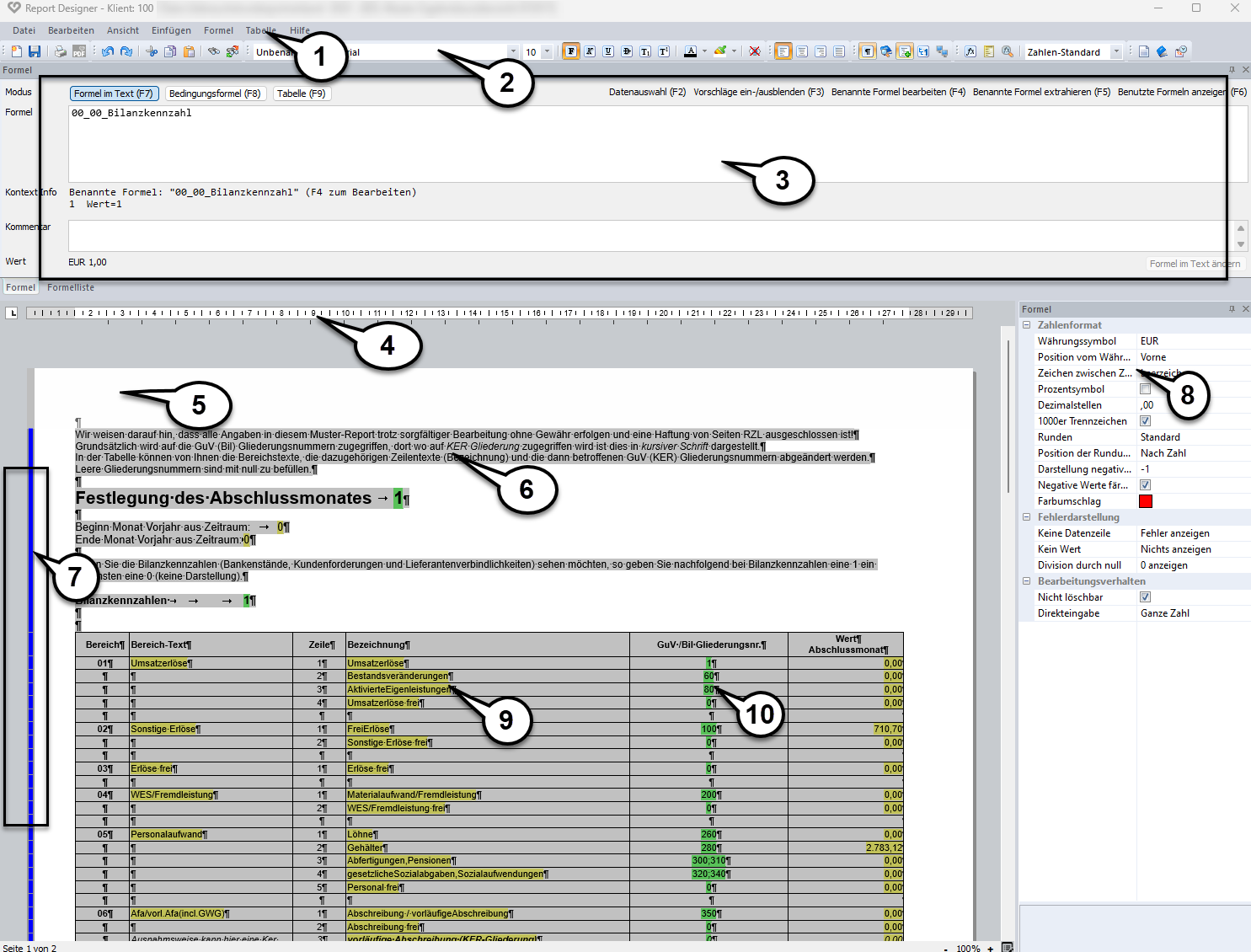
Task: Click the Undo arrow icon
Action: (x=108, y=51)
